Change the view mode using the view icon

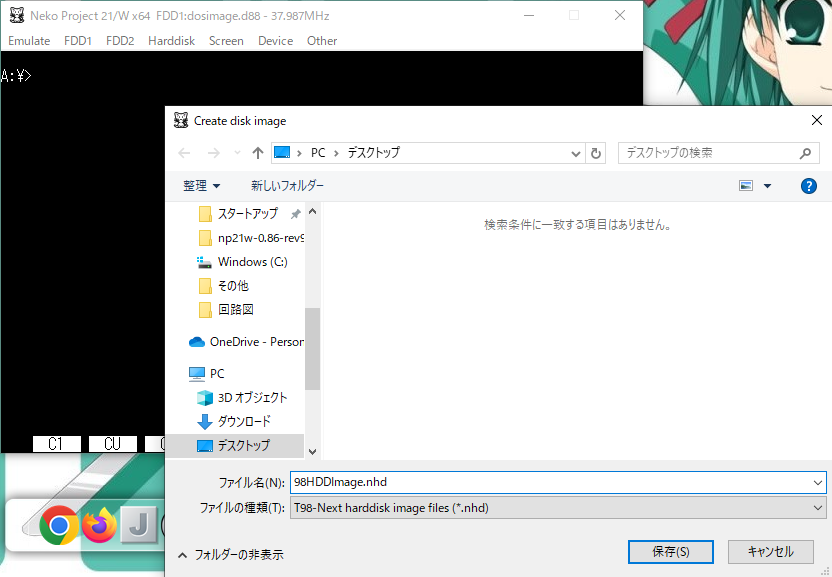tap(746, 186)
